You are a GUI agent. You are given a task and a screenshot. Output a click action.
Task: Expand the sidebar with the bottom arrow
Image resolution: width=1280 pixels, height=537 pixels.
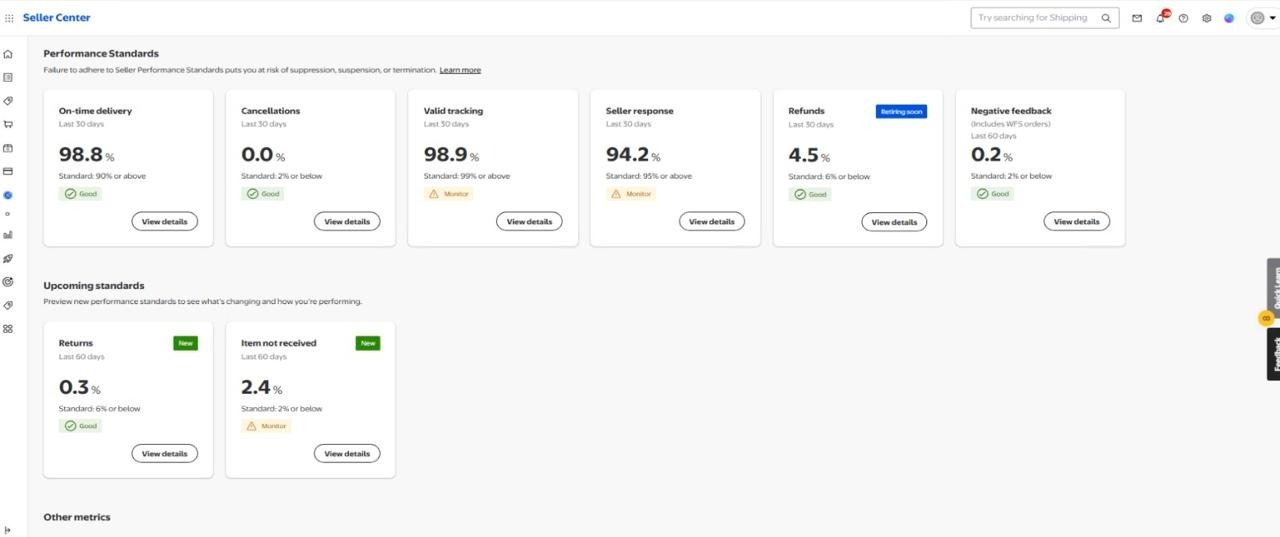[x=8, y=530]
